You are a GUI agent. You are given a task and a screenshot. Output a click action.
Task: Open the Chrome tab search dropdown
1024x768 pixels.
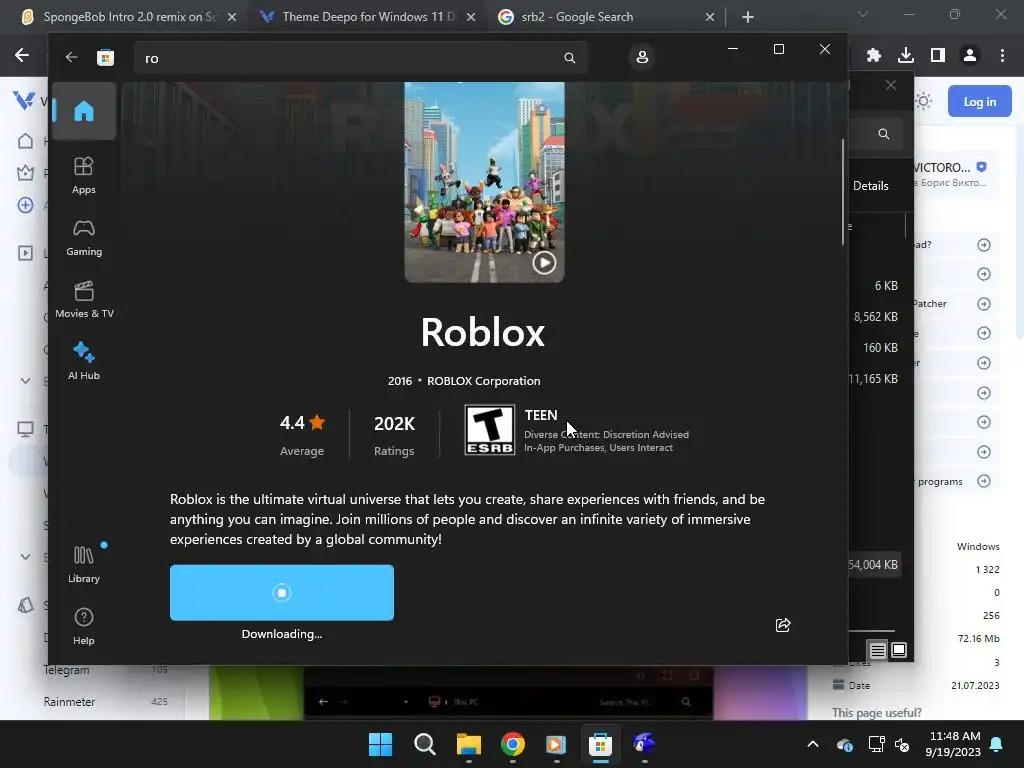(863, 14)
